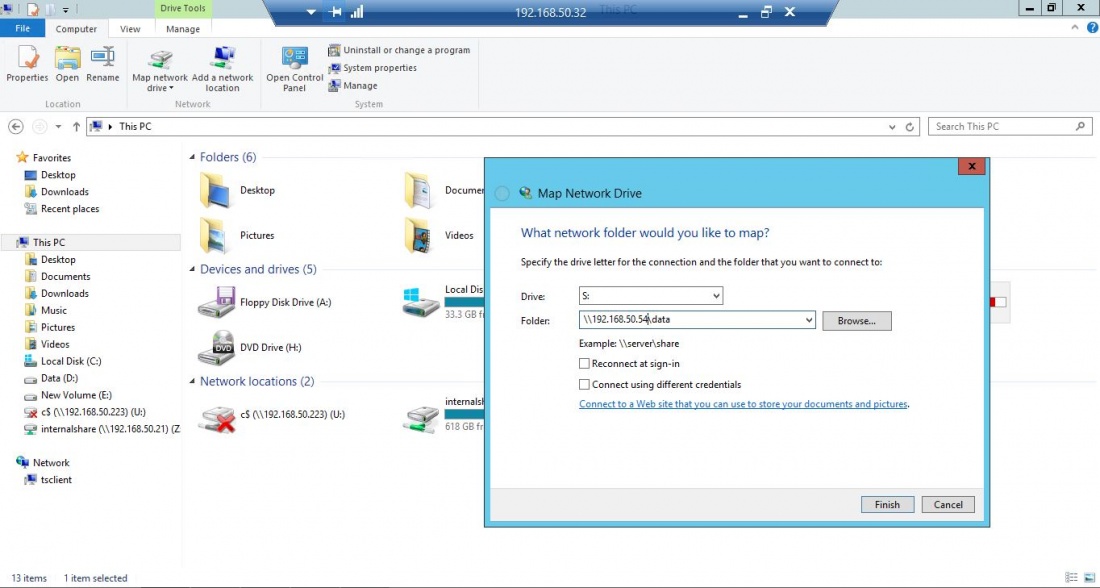
Task: Open Connect to a Web site link
Action: pyautogui.click(x=743, y=404)
